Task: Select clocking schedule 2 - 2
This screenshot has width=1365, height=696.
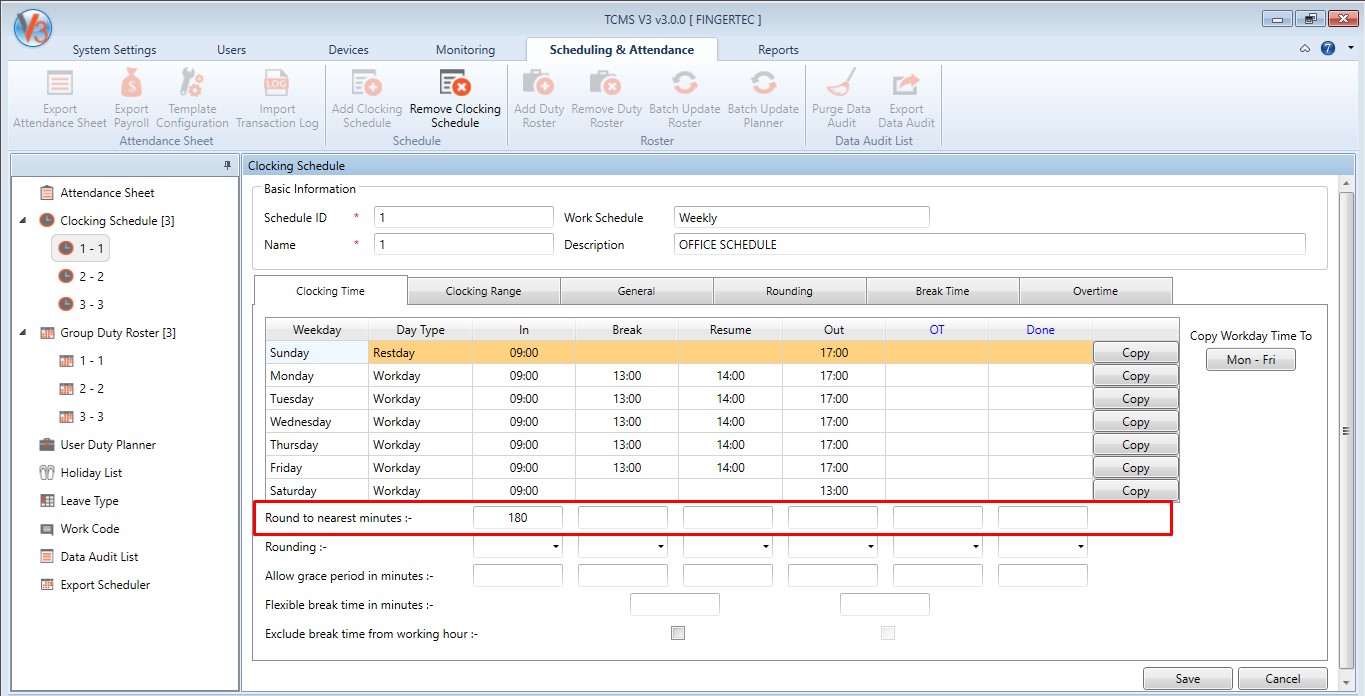Action: (81, 276)
